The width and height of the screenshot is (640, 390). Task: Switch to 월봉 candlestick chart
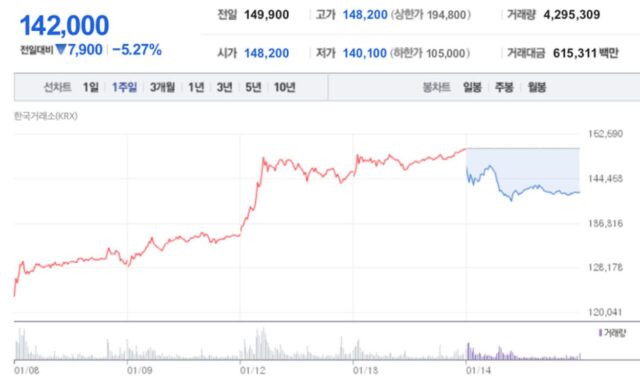coord(537,87)
